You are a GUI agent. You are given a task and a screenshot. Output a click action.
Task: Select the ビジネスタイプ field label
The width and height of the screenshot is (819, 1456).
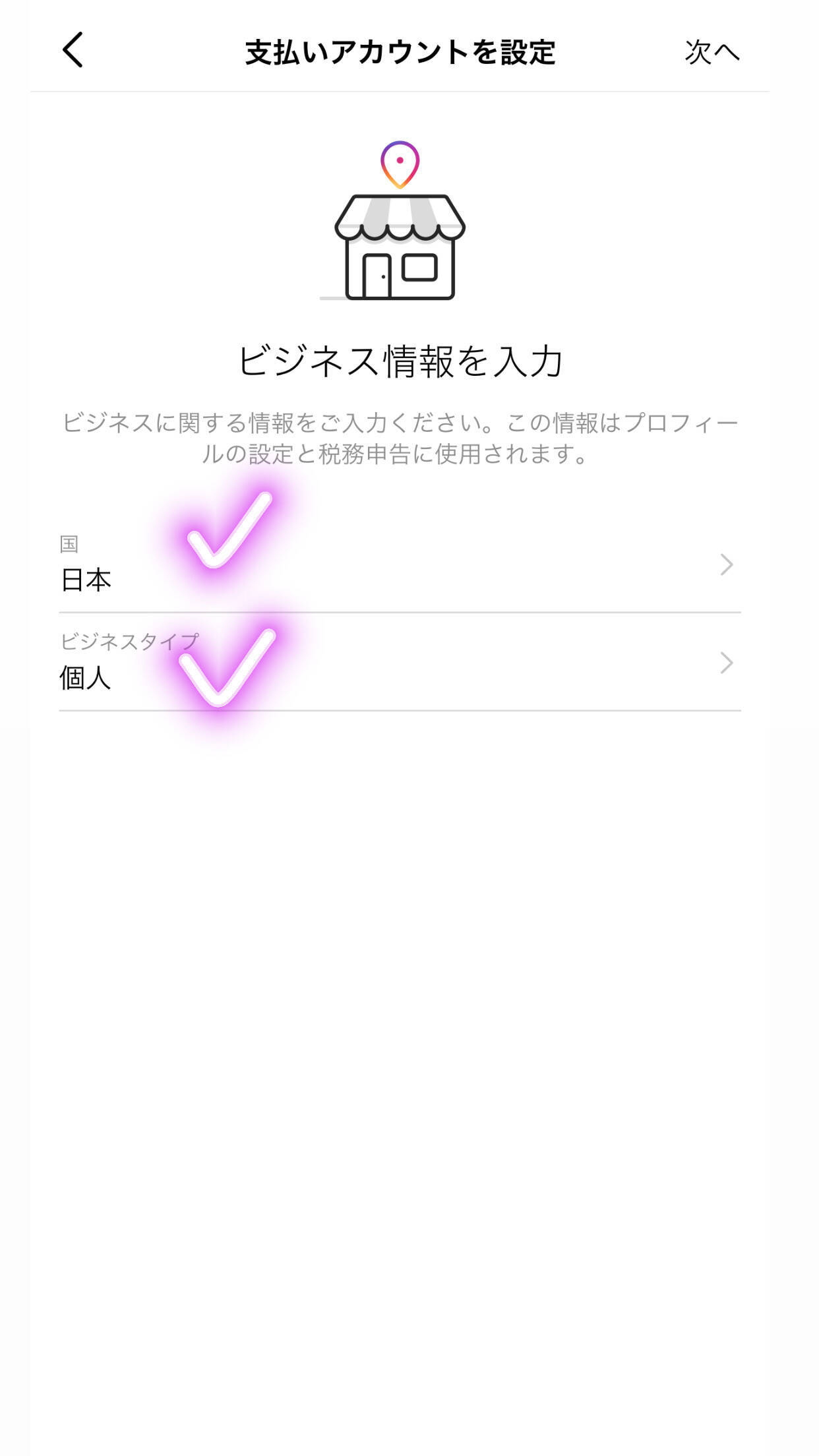pyautogui.click(x=129, y=641)
